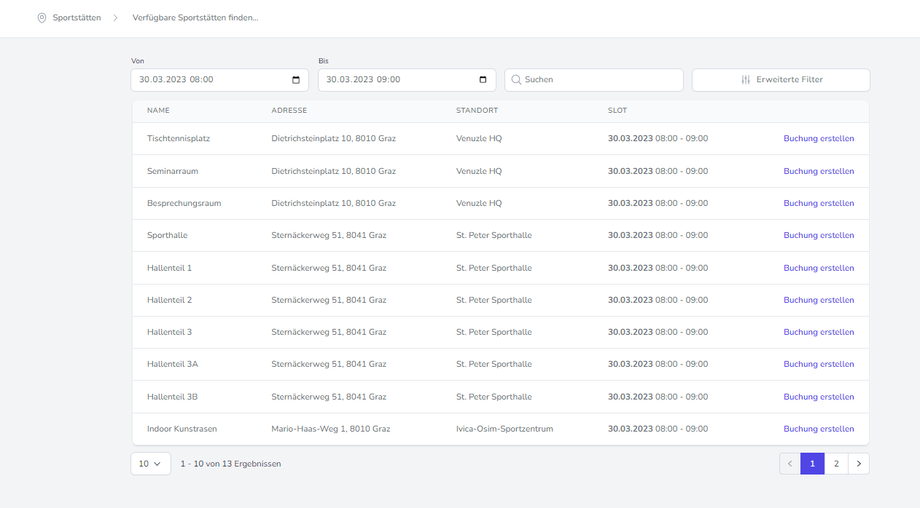Select page 1 in the pagination

tap(813, 463)
